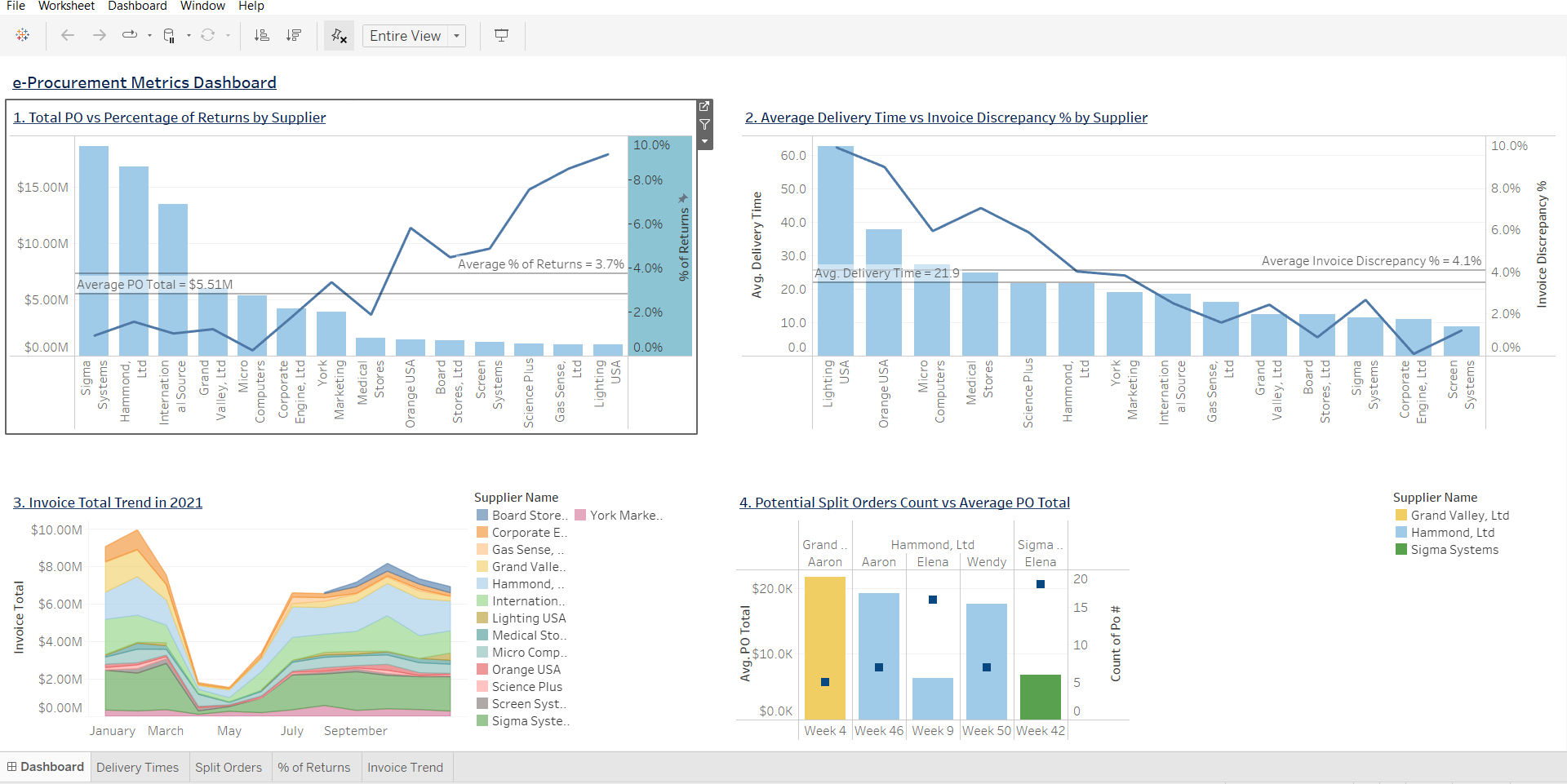
Task: Click title 'Potential Split Orders Count vs Average PO Total'
Action: click(904, 503)
